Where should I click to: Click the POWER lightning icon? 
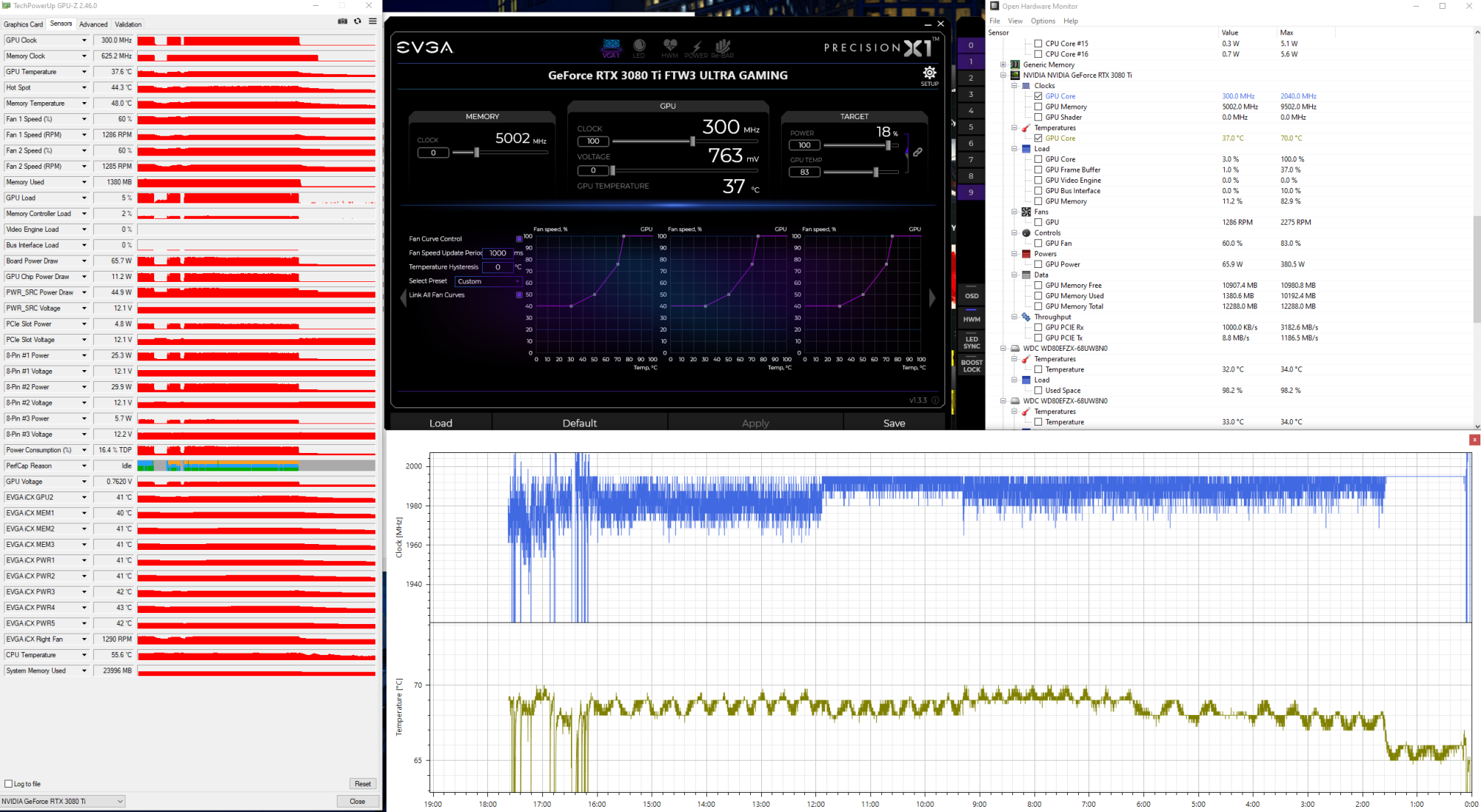point(696,47)
